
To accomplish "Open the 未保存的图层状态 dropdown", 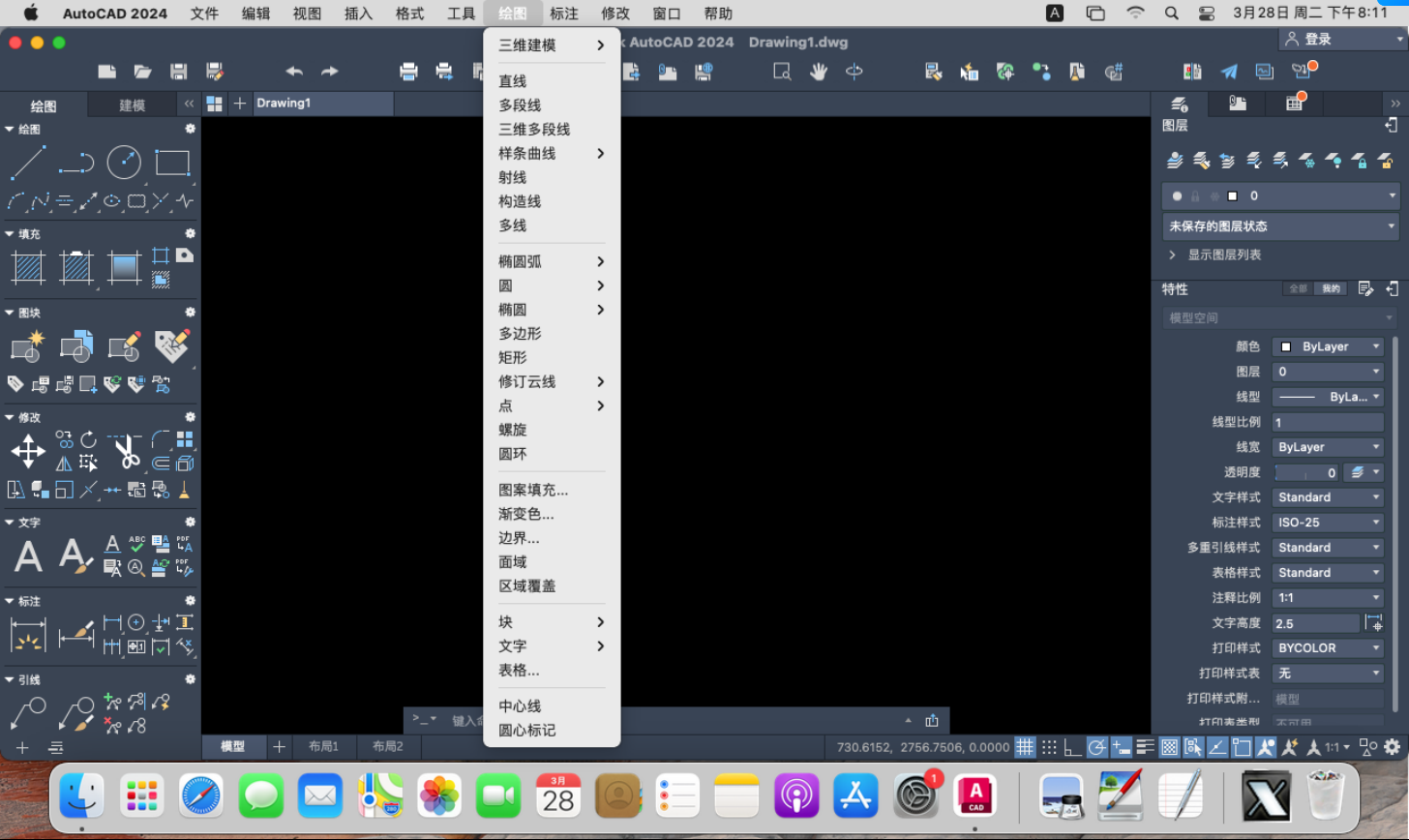I will (1281, 226).
